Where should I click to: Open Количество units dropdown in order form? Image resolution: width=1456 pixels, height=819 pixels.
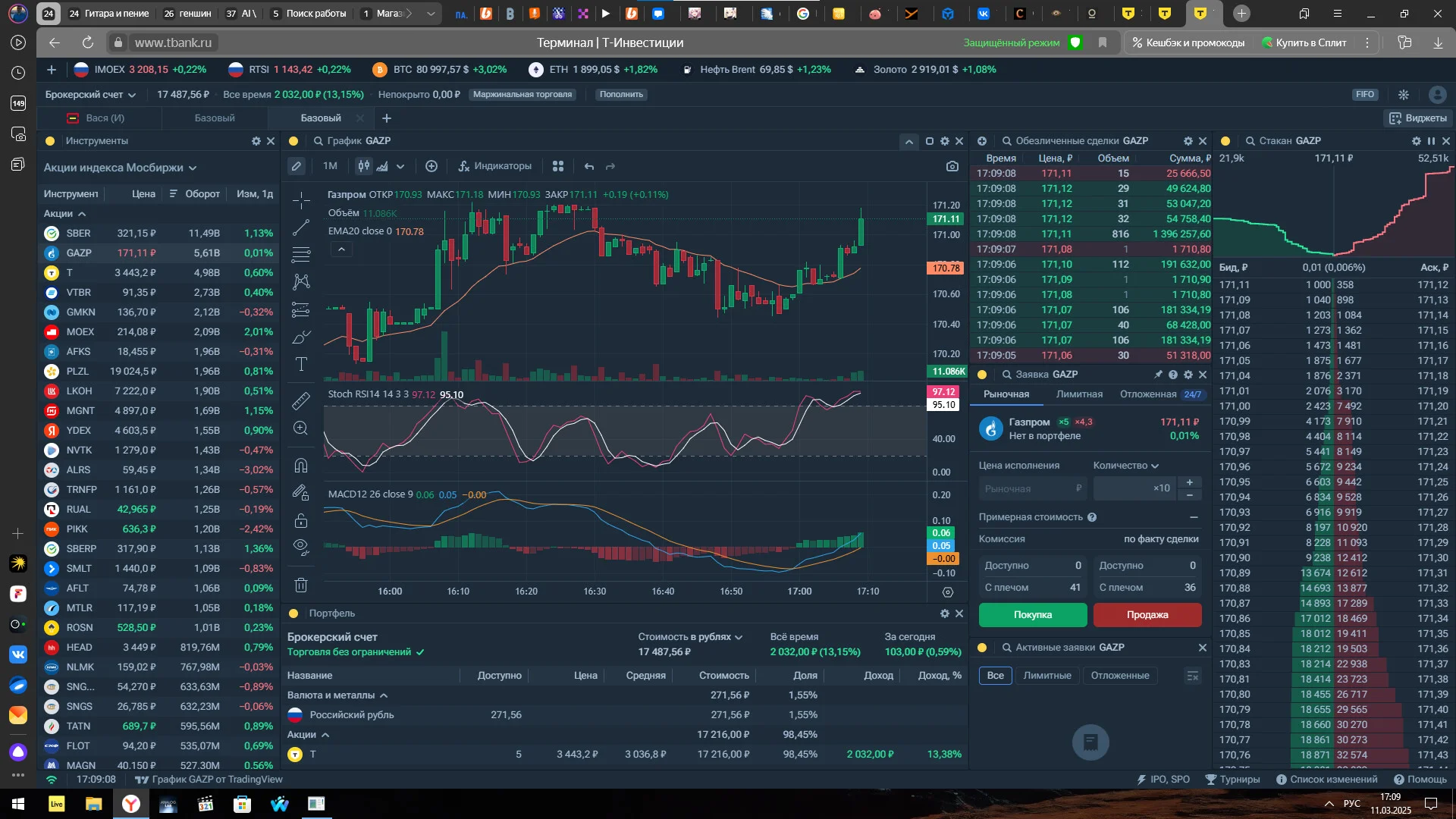(1126, 466)
